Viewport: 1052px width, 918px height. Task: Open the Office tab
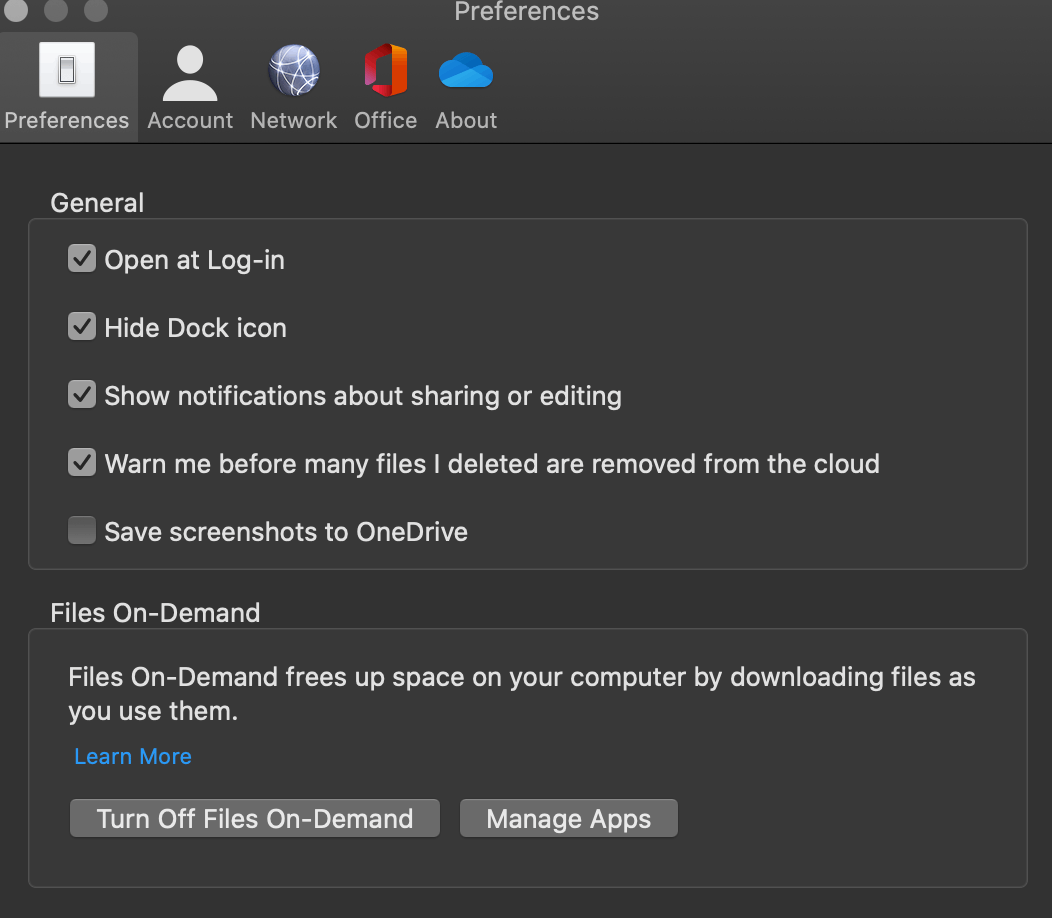point(385,85)
